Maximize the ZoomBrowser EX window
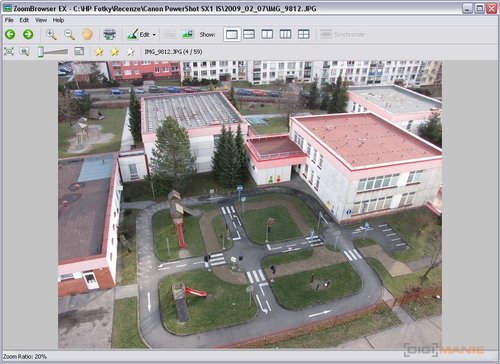The width and height of the screenshot is (500, 364). tap(479, 8)
